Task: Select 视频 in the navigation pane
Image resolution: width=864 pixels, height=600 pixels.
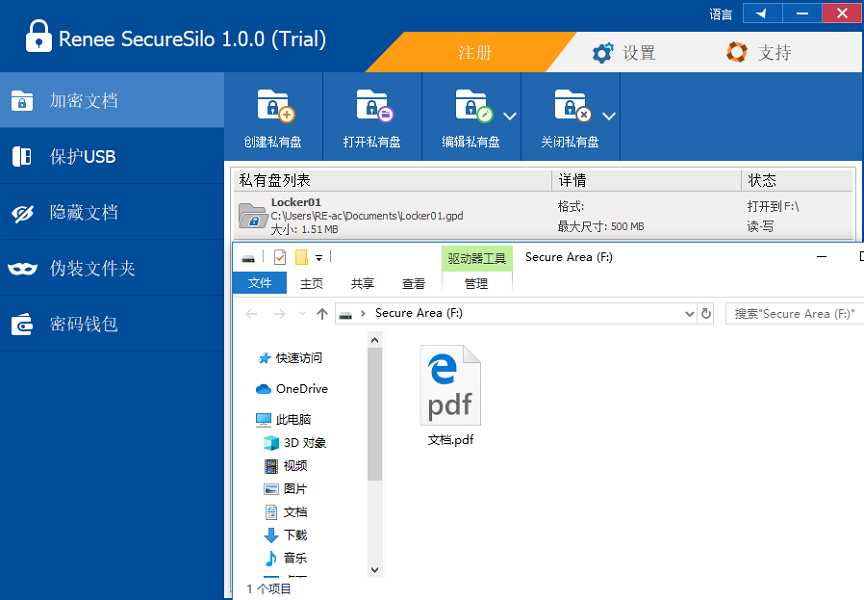Action: (286, 466)
